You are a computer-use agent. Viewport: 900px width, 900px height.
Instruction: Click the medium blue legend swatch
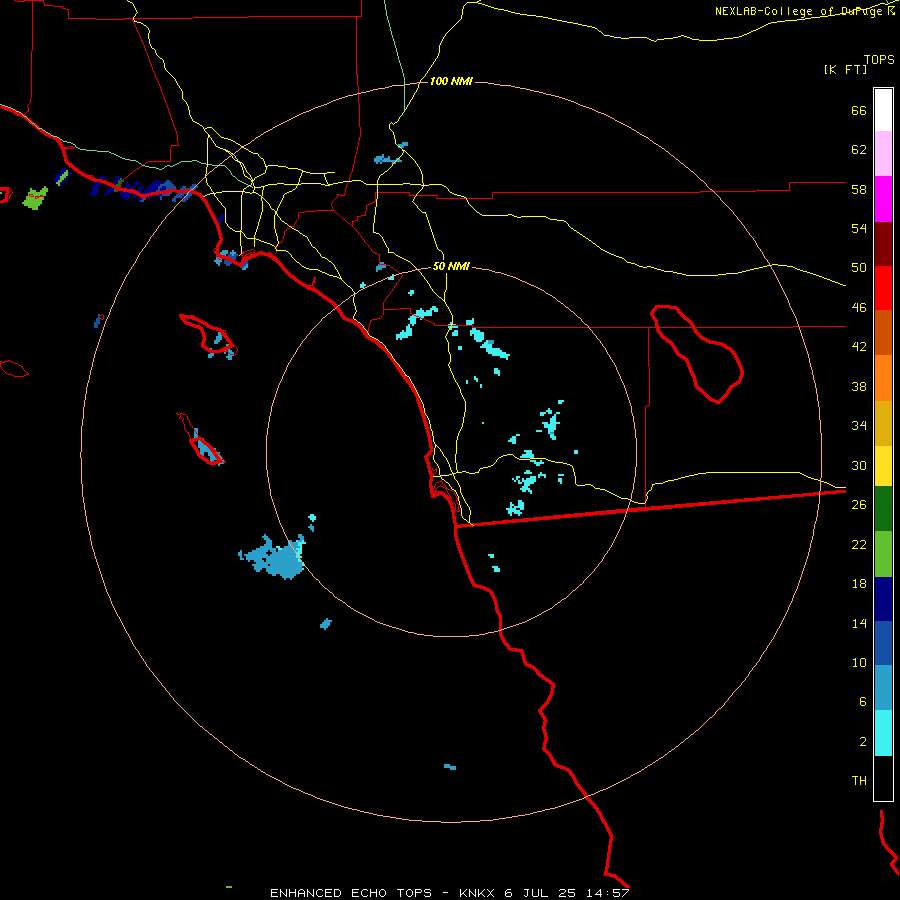pyautogui.click(x=883, y=643)
